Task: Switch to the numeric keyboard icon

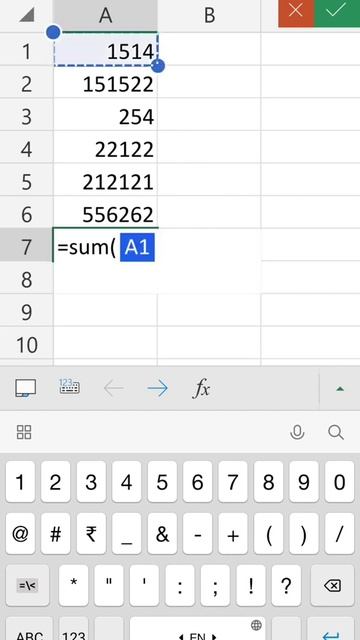Action: pos(69,386)
